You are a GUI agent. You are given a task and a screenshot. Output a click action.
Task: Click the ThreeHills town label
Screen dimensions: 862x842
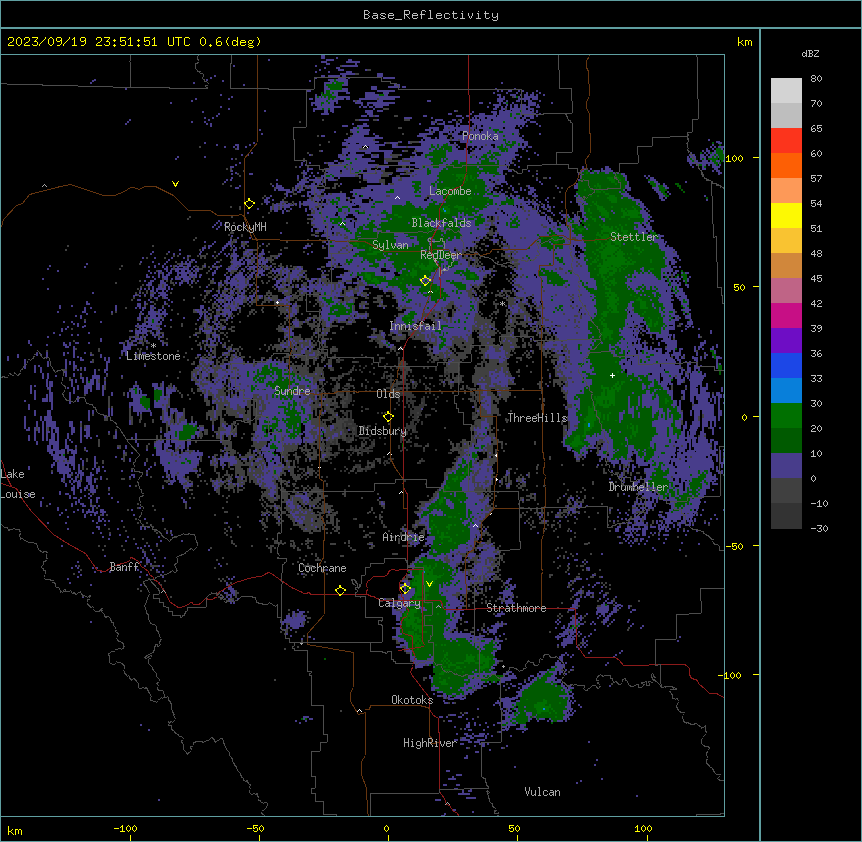537,418
